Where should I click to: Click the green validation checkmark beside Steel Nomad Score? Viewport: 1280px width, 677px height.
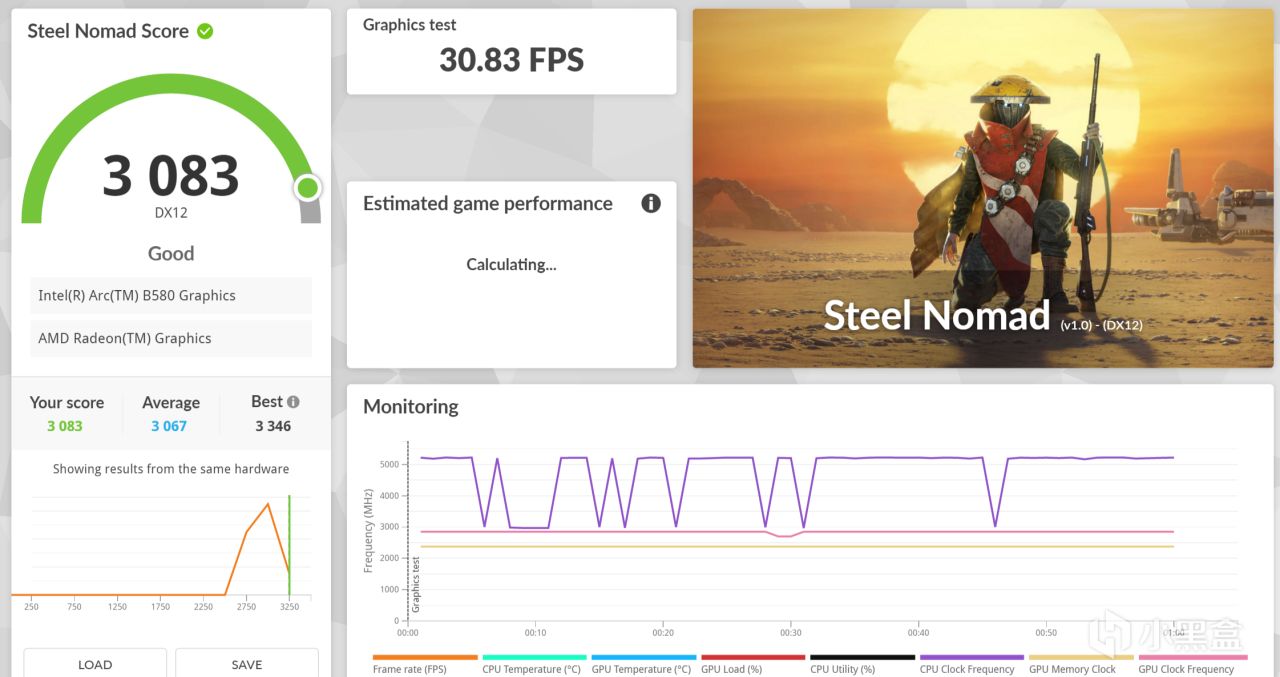[205, 31]
